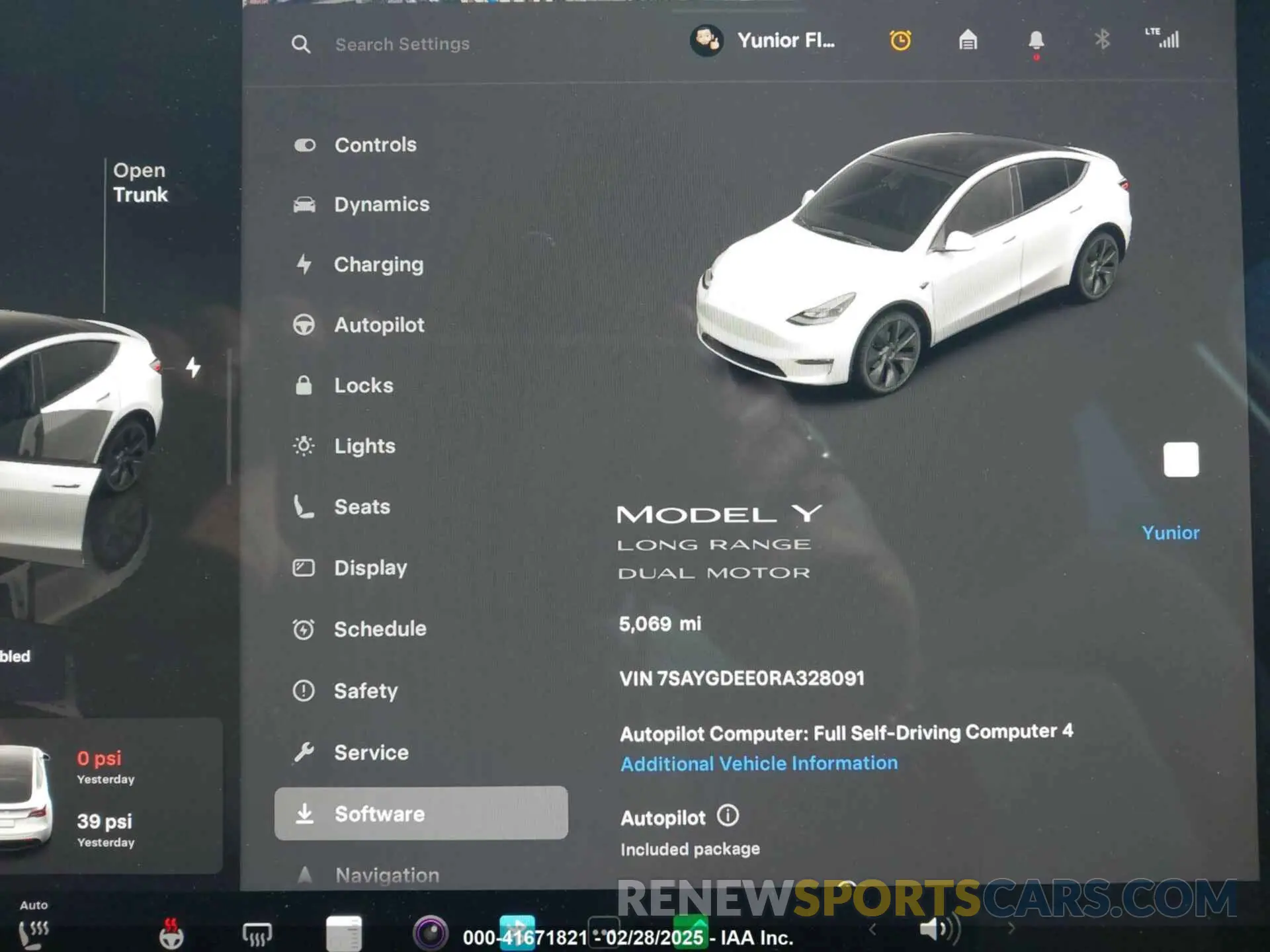This screenshot has height=952, width=1270.
Task: Tap the blue Yunior vehicle name
Action: pos(1170,533)
